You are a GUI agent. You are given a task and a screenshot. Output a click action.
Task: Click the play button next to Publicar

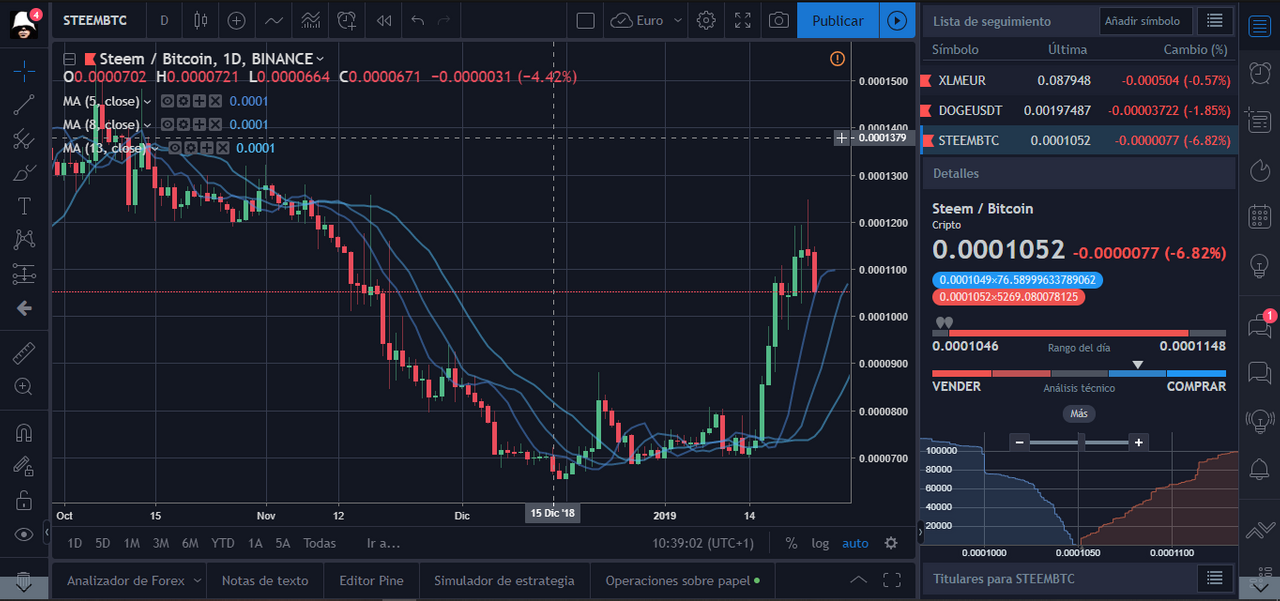[x=897, y=20]
